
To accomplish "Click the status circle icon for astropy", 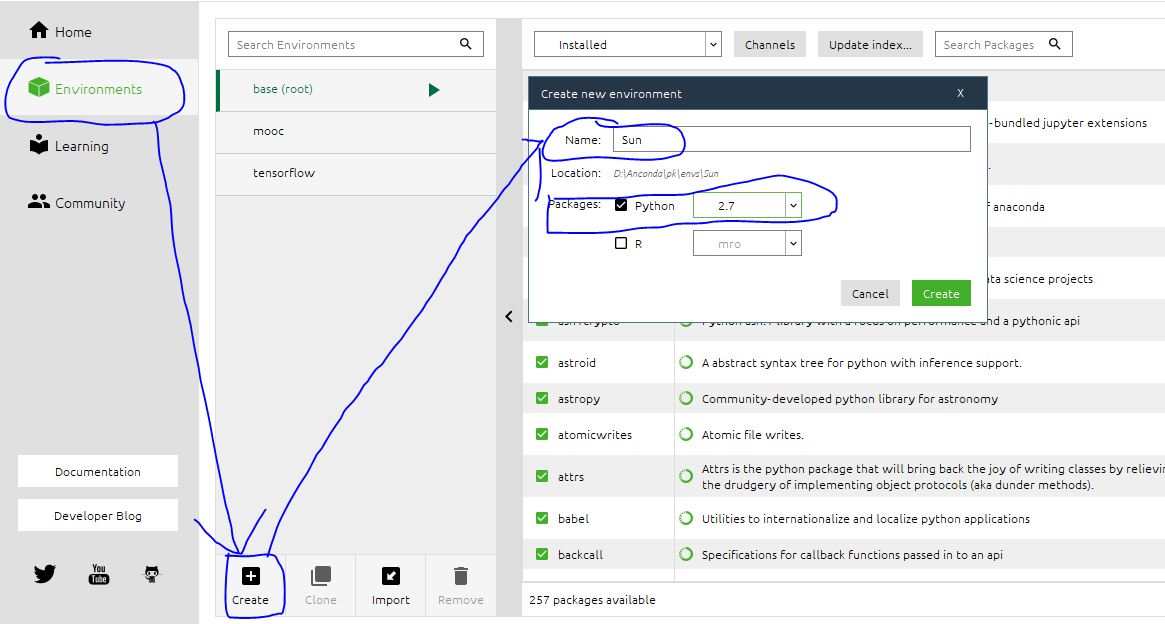I will (687, 399).
